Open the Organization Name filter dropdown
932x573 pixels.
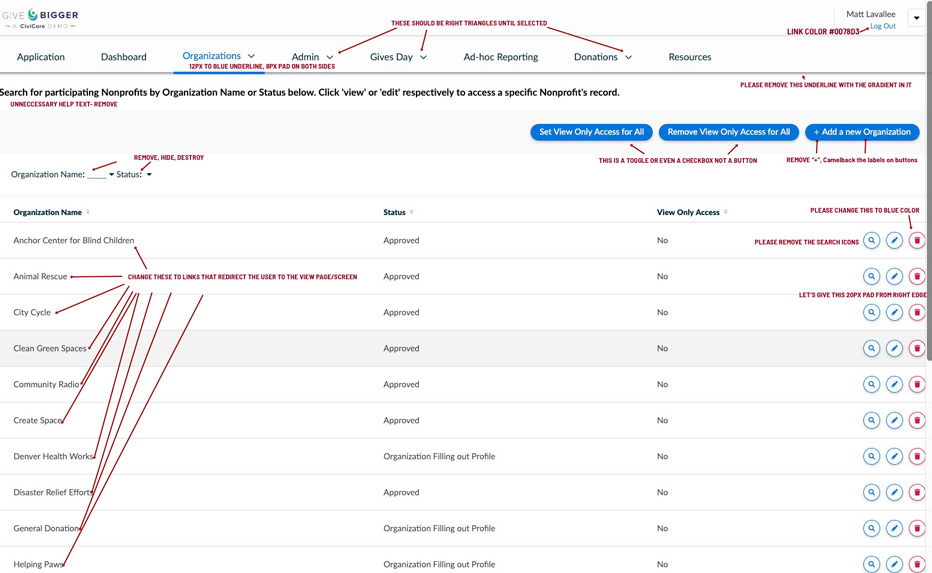111,175
